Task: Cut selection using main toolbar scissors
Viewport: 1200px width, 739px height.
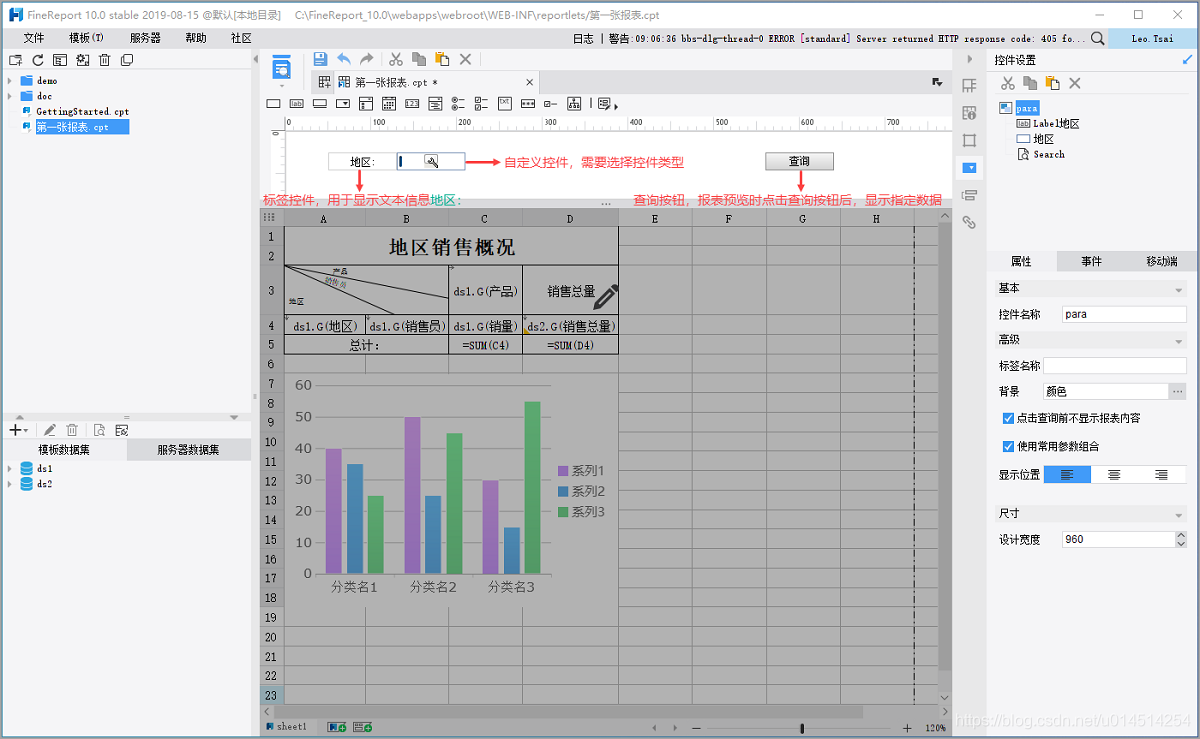Action: (396, 59)
